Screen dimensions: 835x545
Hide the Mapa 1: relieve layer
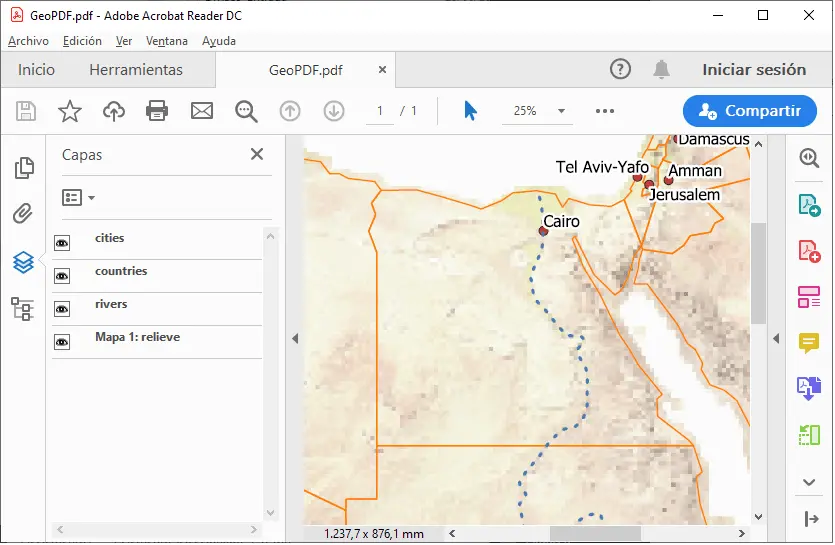click(62, 342)
